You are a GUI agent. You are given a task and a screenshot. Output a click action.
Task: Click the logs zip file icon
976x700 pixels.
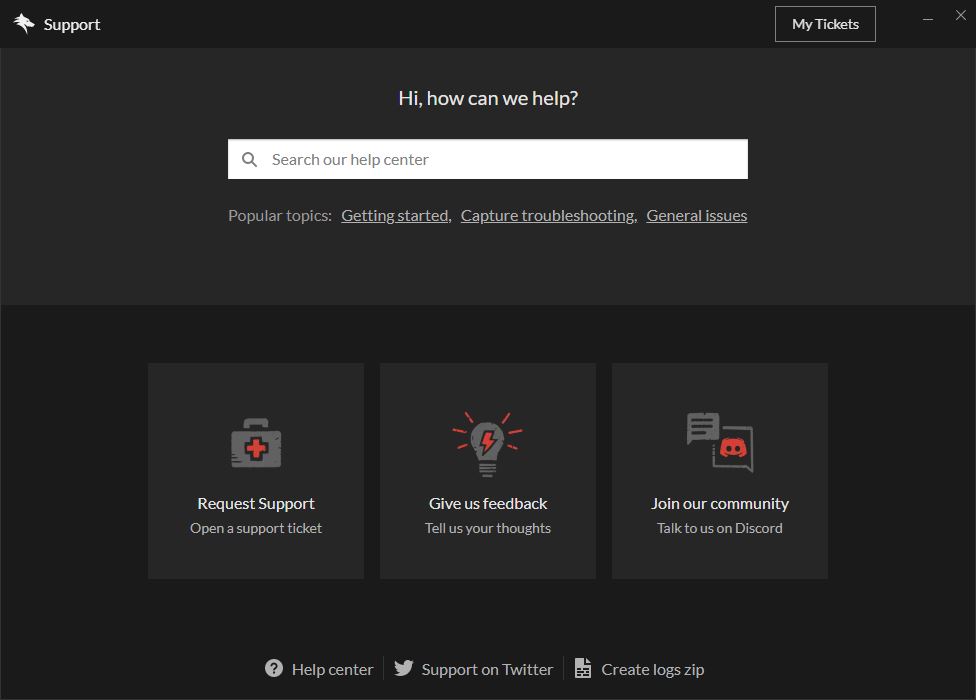pos(583,668)
